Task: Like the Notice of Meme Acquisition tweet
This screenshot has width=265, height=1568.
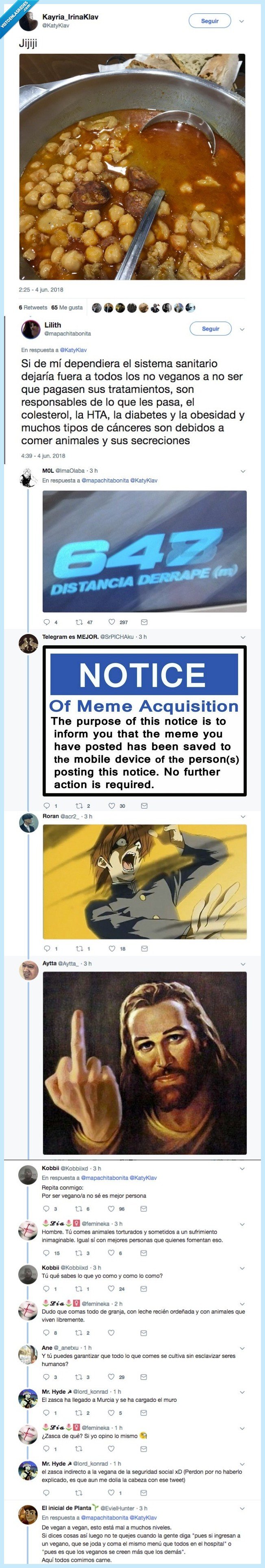Action: (x=111, y=806)
